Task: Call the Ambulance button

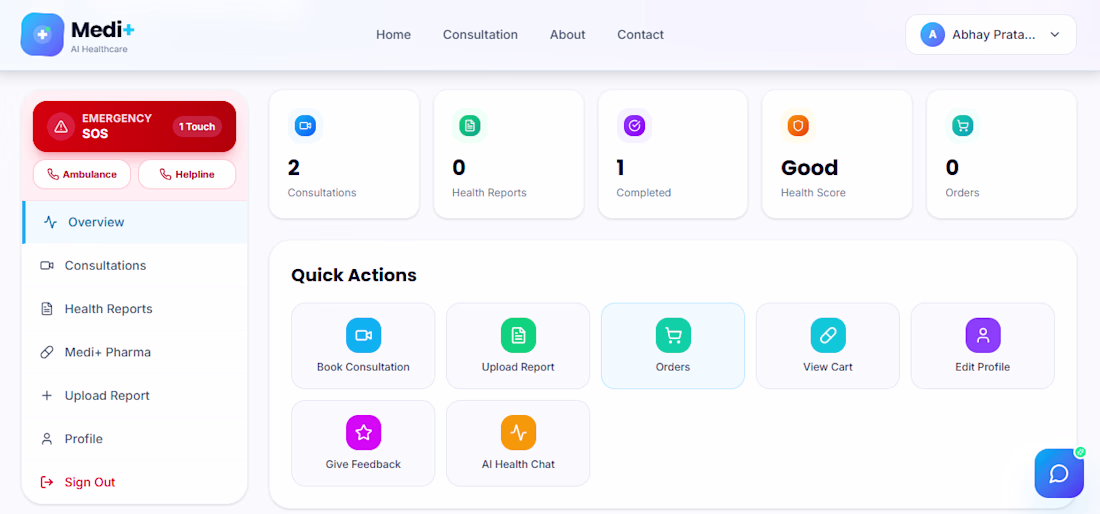Action: point(82,175)
